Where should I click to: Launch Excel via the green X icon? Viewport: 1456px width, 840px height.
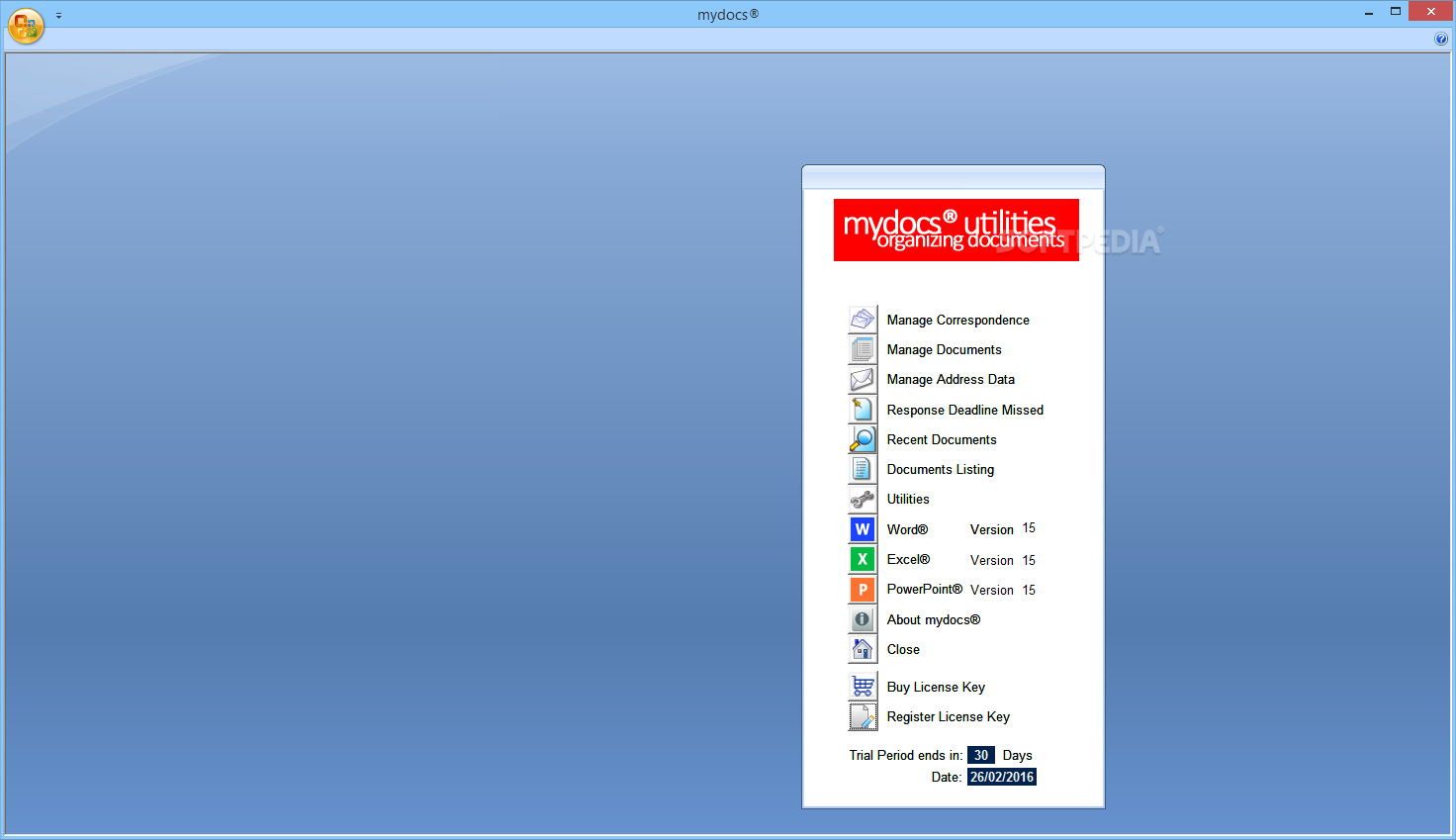(863, 559)
